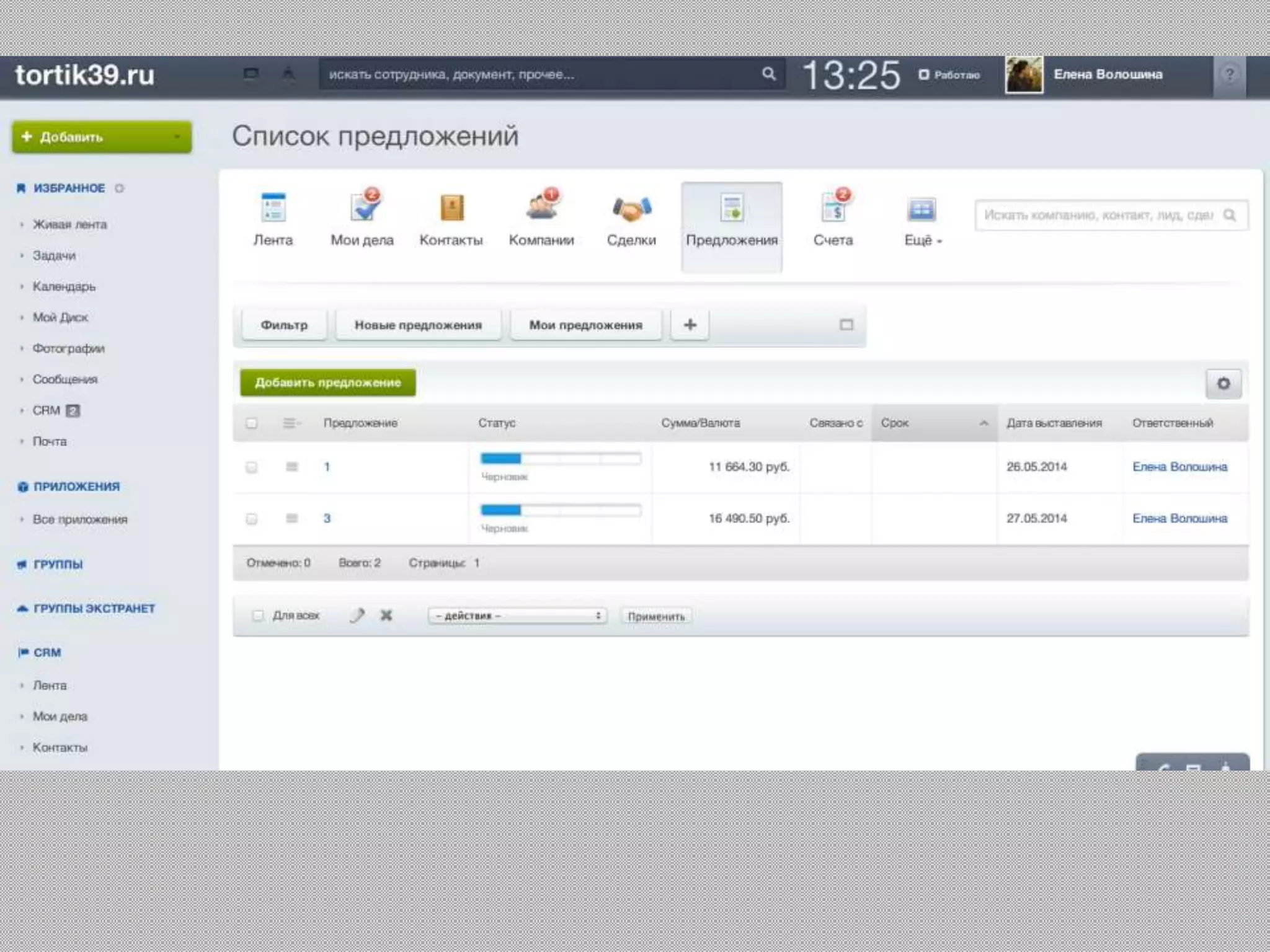Click status progress bar of proposal 1
This screenshot has width=1270, height=952.
pyautogui.click(x=561, y=459)
